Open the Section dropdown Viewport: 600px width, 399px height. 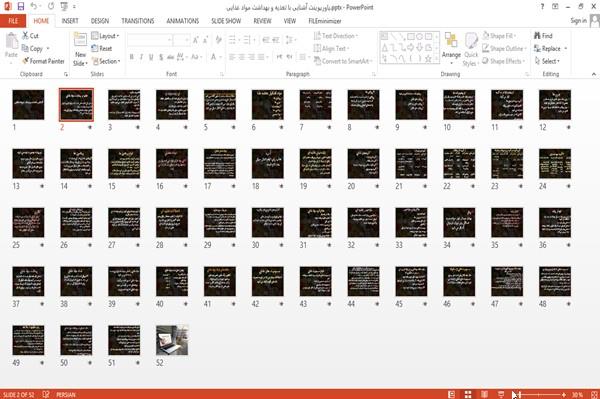(106, 61)
